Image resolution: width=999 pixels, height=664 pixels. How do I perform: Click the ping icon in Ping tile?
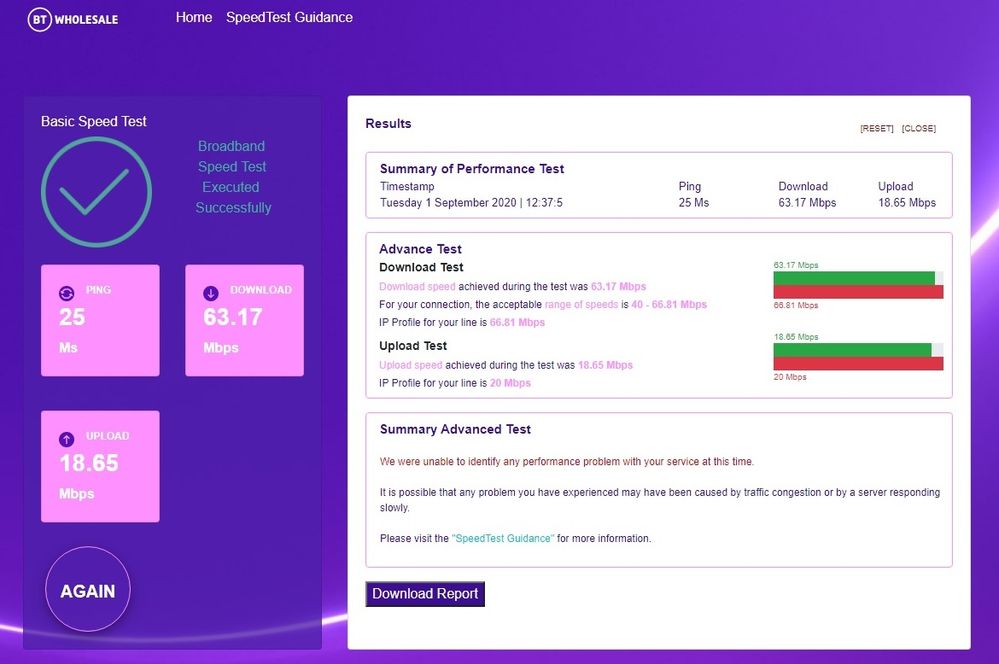point(66,293)
